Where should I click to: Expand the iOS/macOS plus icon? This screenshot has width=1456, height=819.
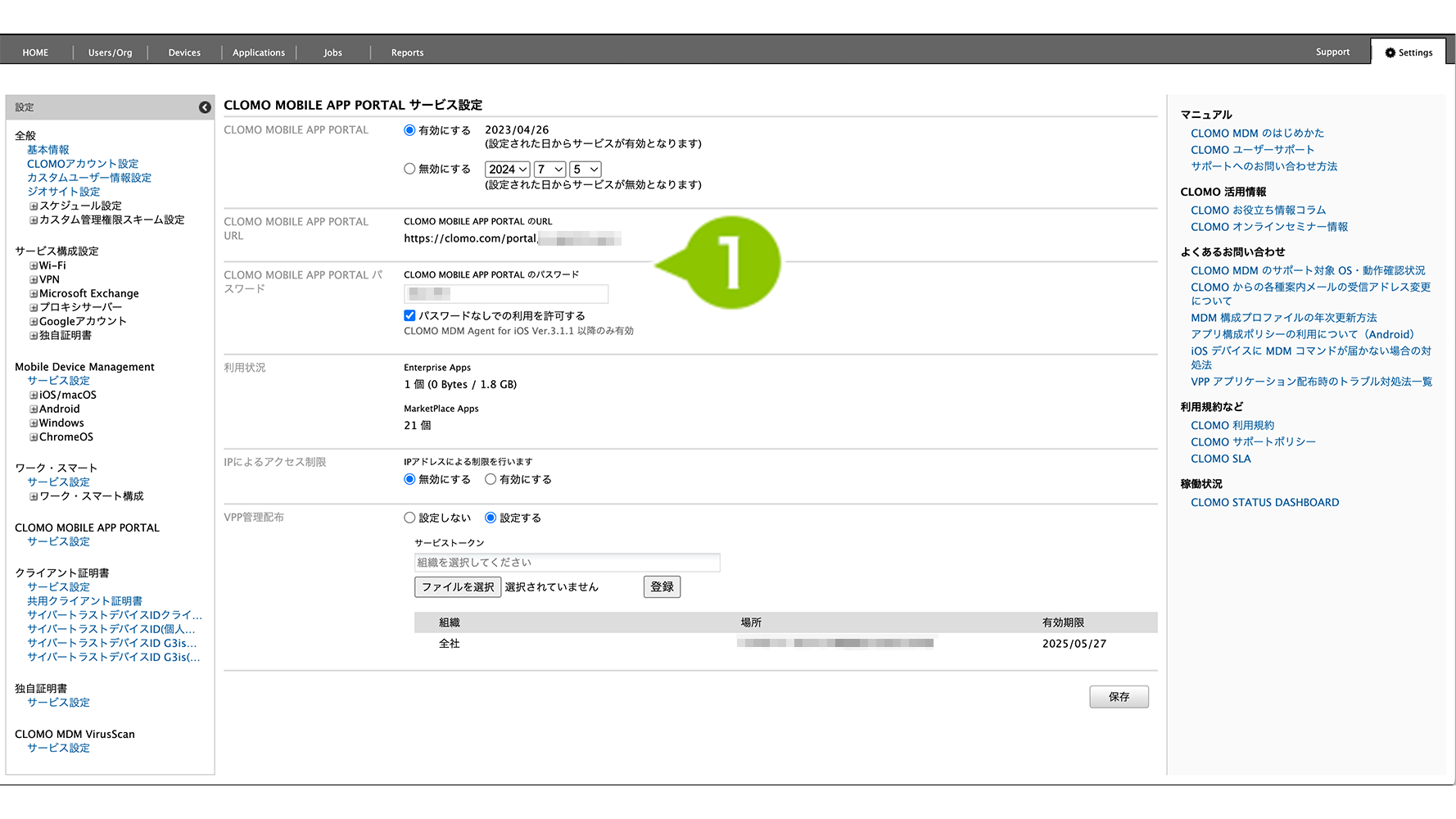coord(34,396)
